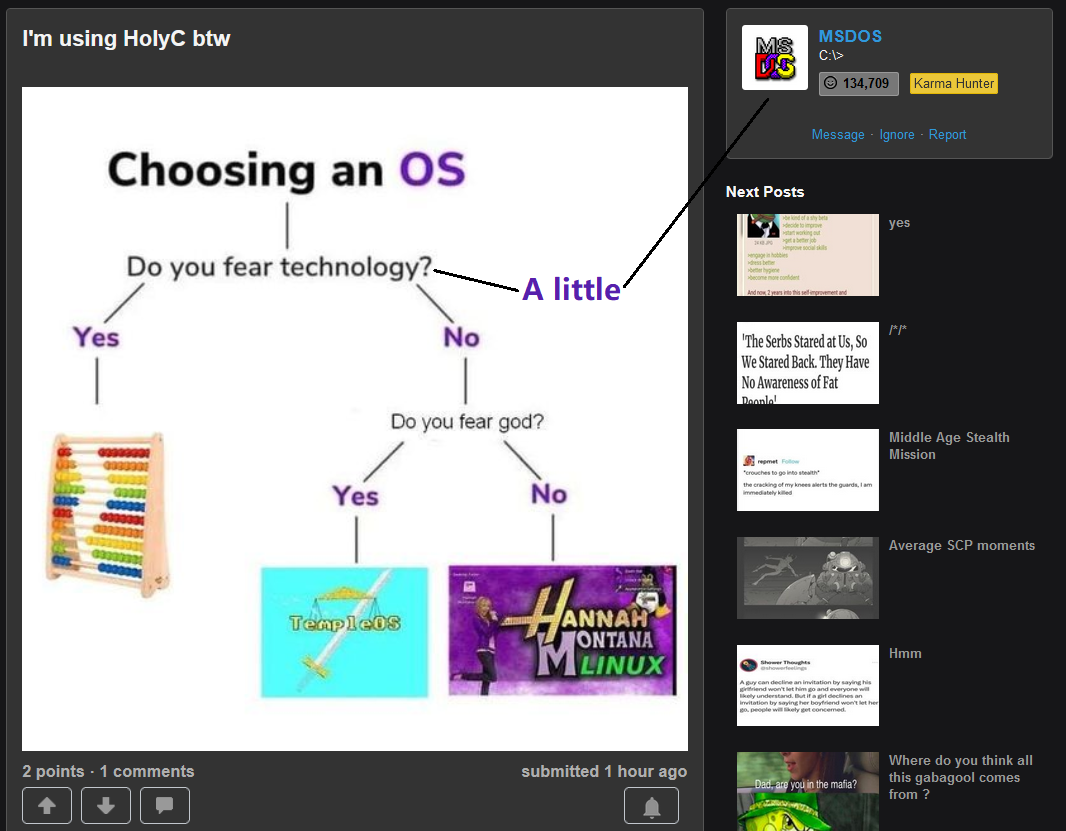The width and height of the screenshot is (1066, 831).
Task: Open MSDOS user profile name link
Action: (x=850, y=36)
